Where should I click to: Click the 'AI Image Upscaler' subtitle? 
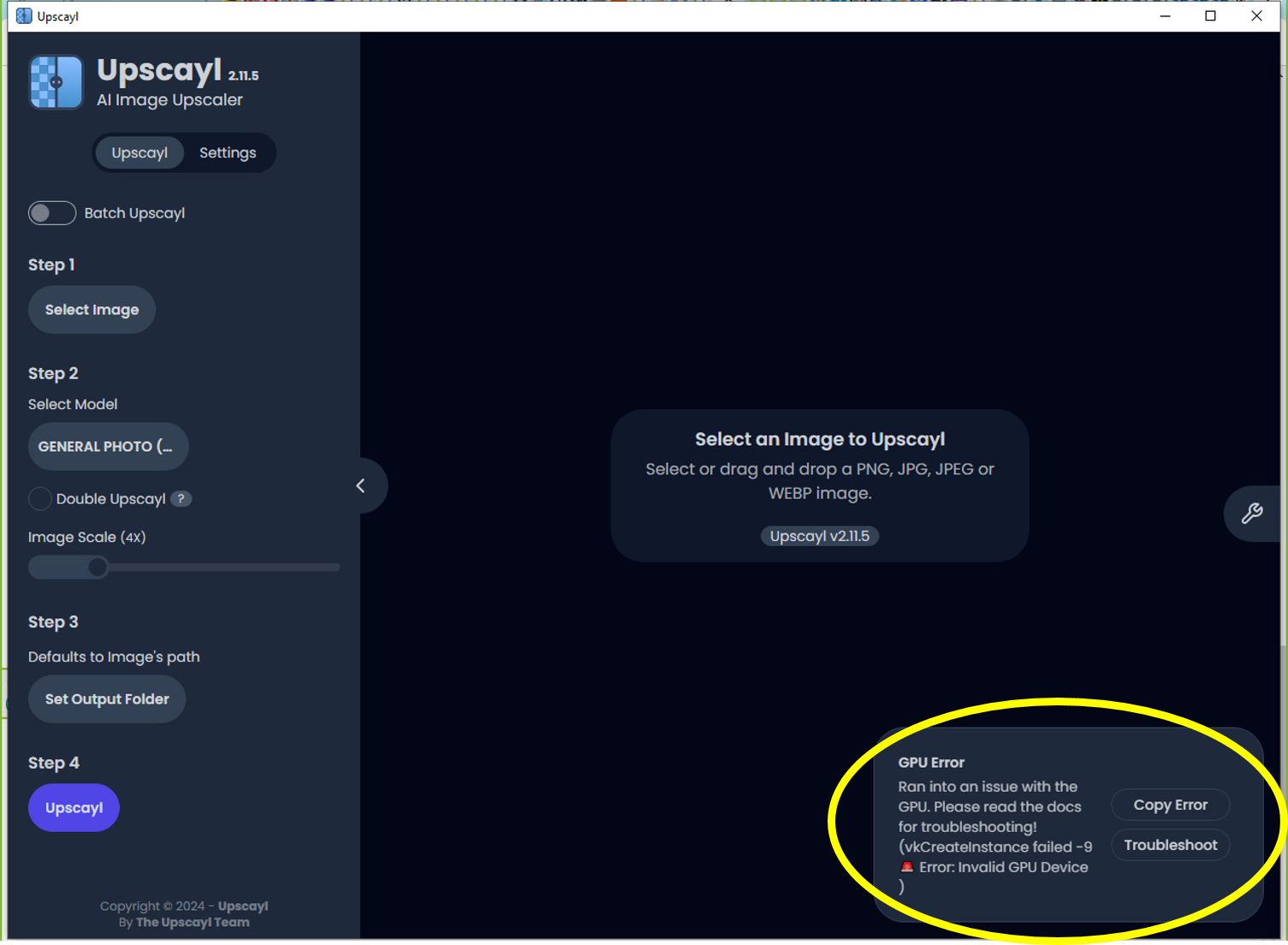pos(169,100)
